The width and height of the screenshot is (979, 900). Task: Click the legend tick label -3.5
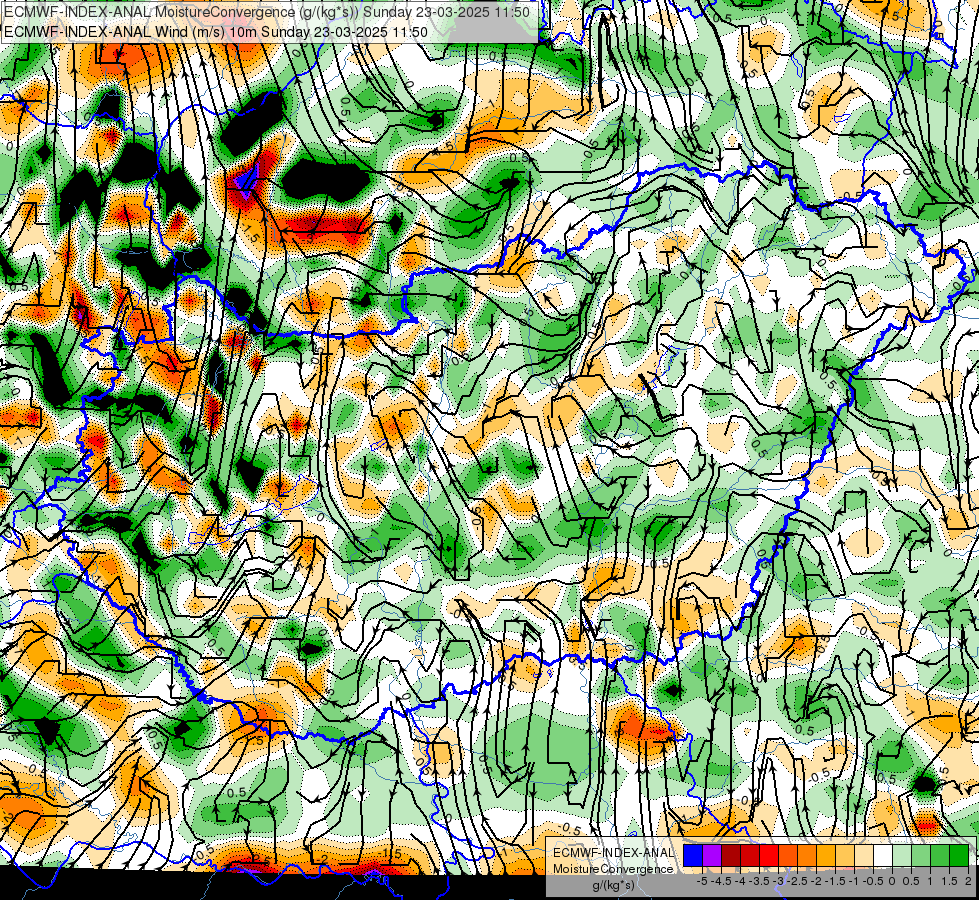click(x=759, y=881)
